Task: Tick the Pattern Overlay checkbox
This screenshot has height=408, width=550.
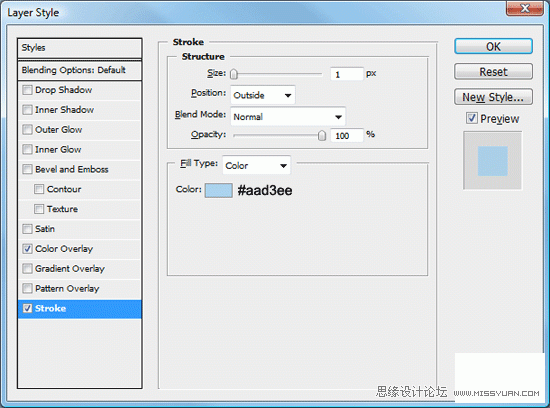Action: point(27,288)
